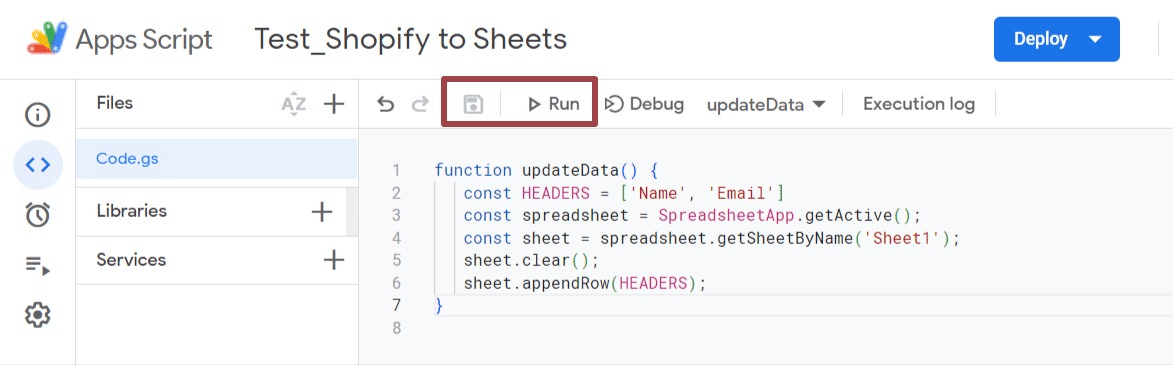Viewport: 1173px width, 365px height.
Task: Place cursor on getSheetByName line
Action: coord(711,239)
